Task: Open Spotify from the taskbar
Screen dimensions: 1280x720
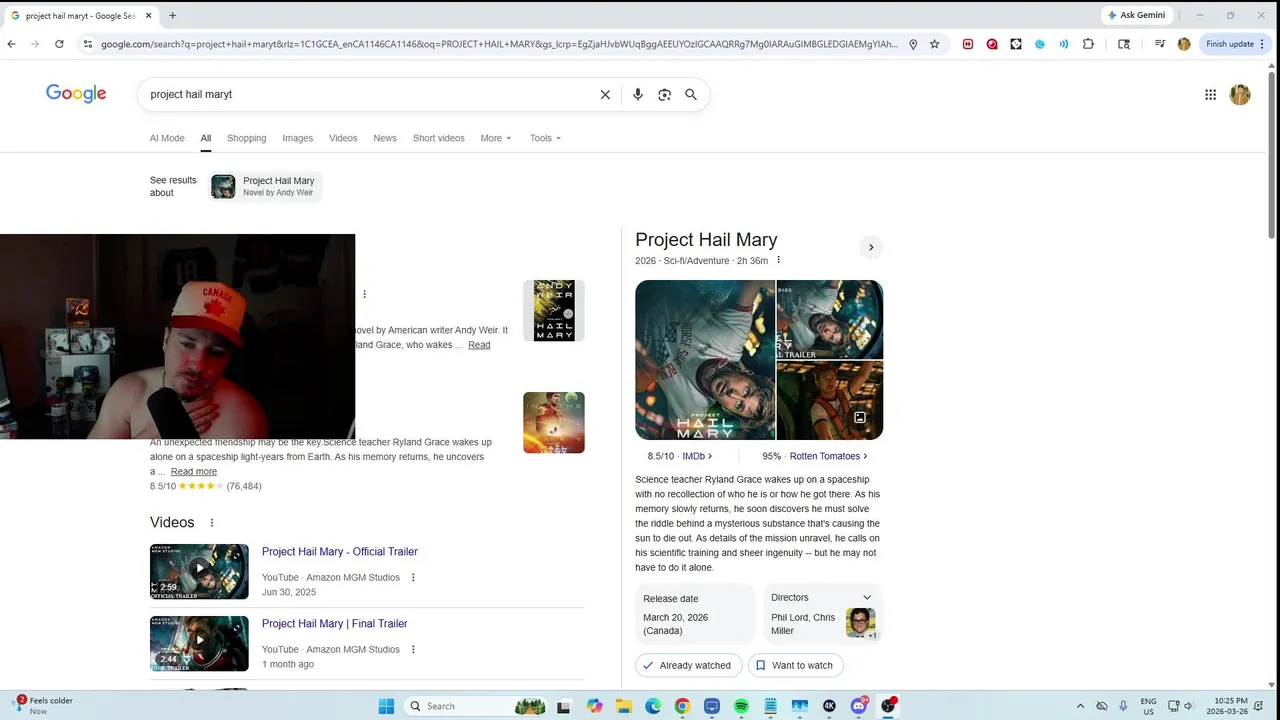Action: point(741,706)
